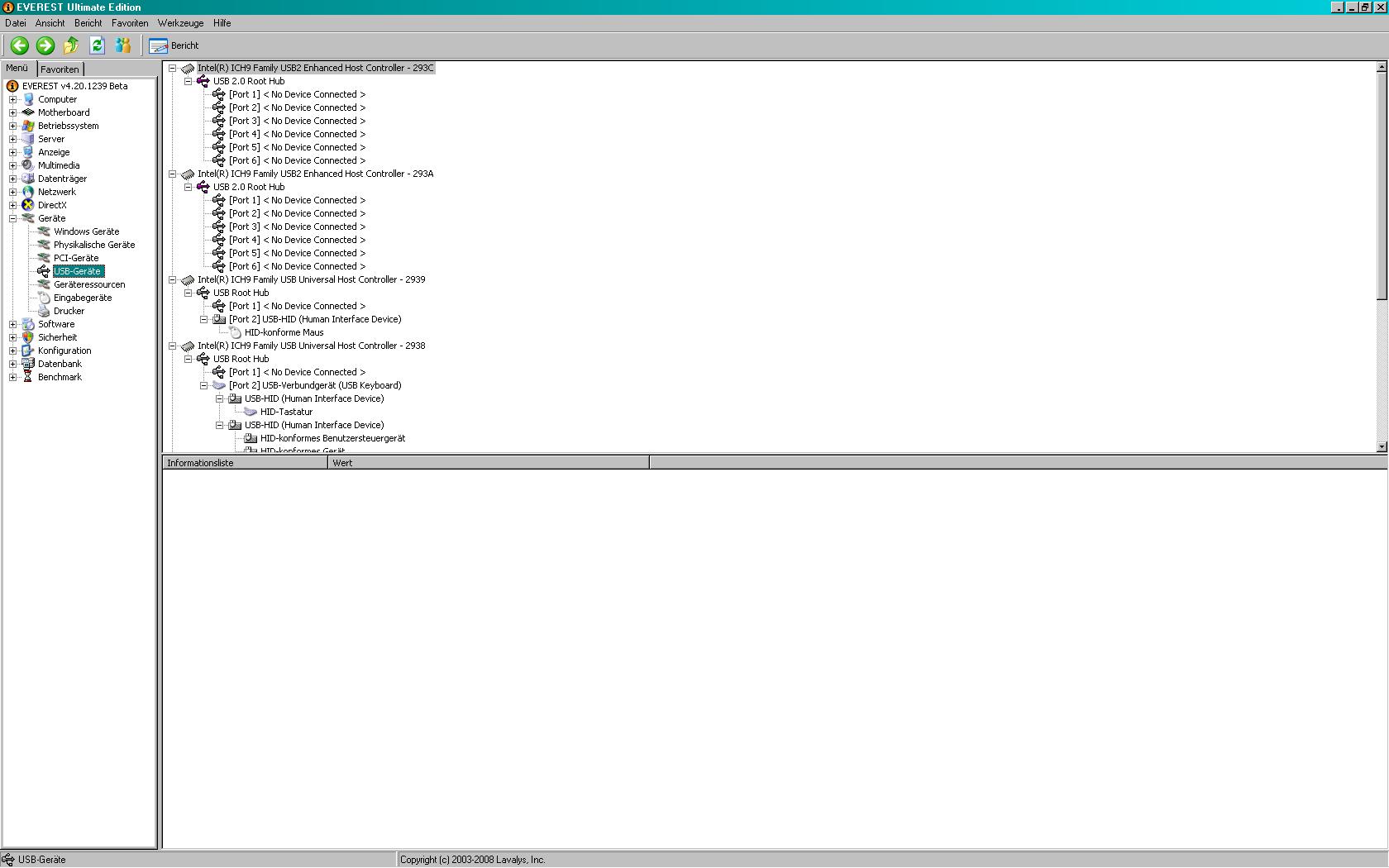Open the Hilfe menu

tap(222, 23)
